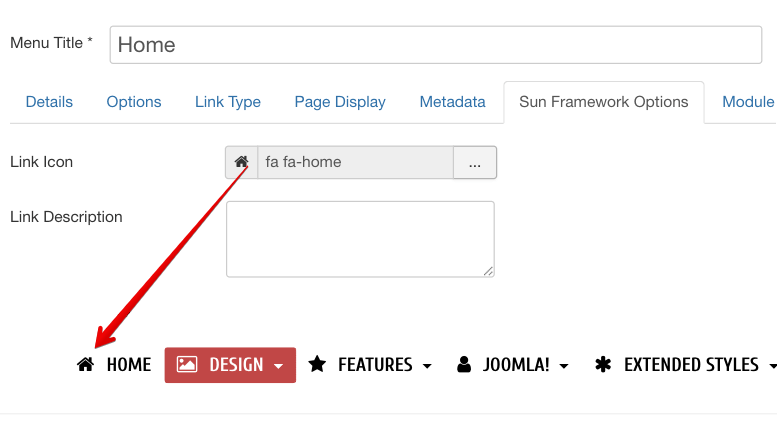Go to the Page Display tab
The height and width of the screenshot is (436, 777).
click(340, 102)
